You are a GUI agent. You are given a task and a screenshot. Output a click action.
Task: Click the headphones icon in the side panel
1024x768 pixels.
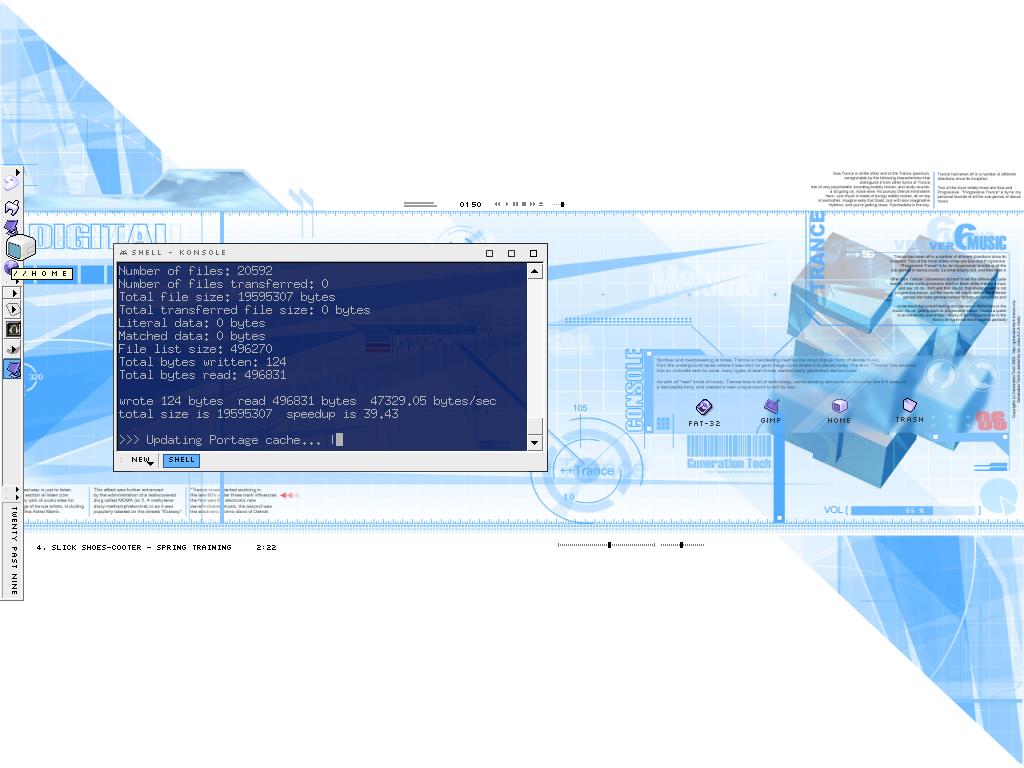point(13,329)
